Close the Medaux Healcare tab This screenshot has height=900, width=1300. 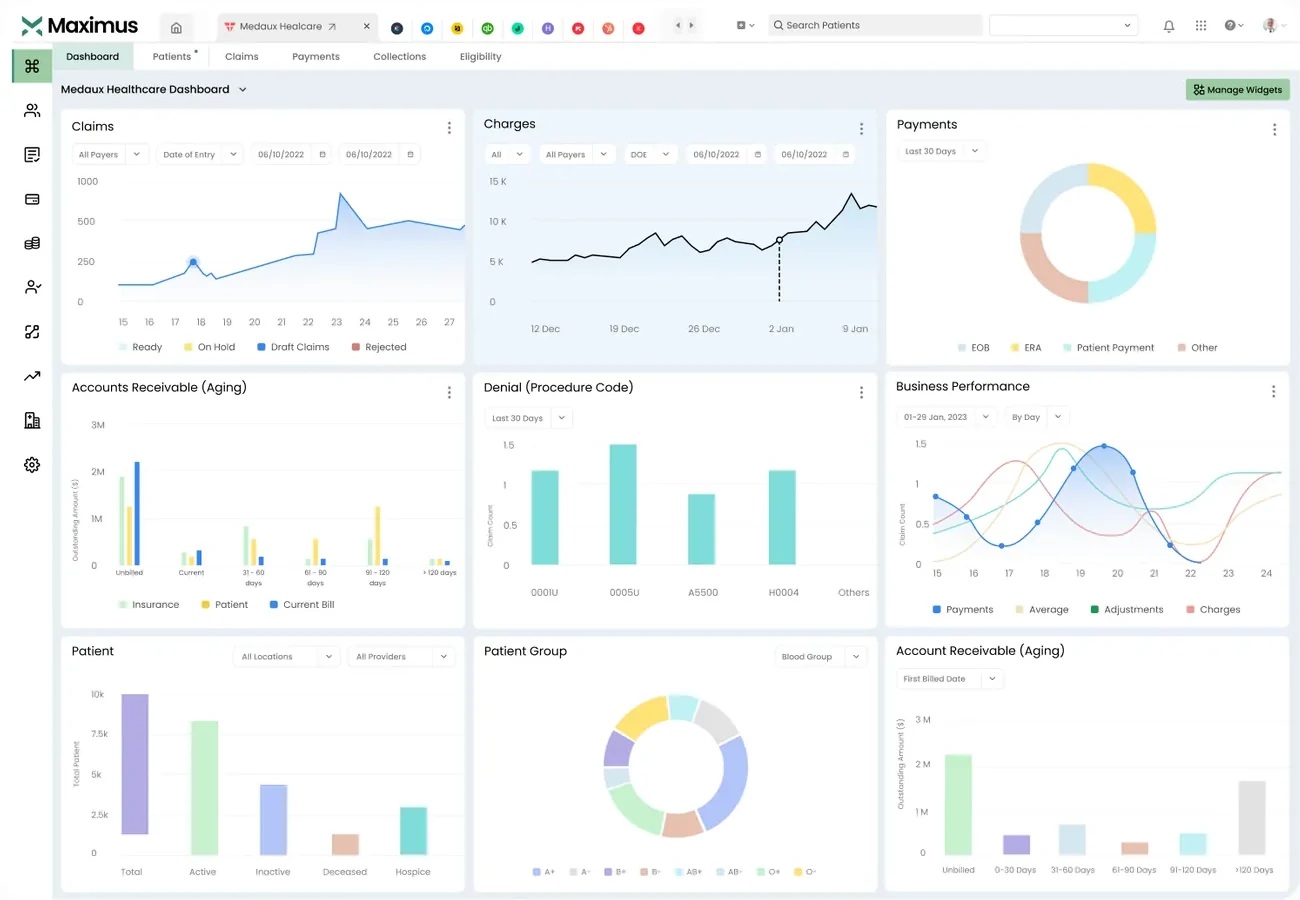tap(366, 27)
